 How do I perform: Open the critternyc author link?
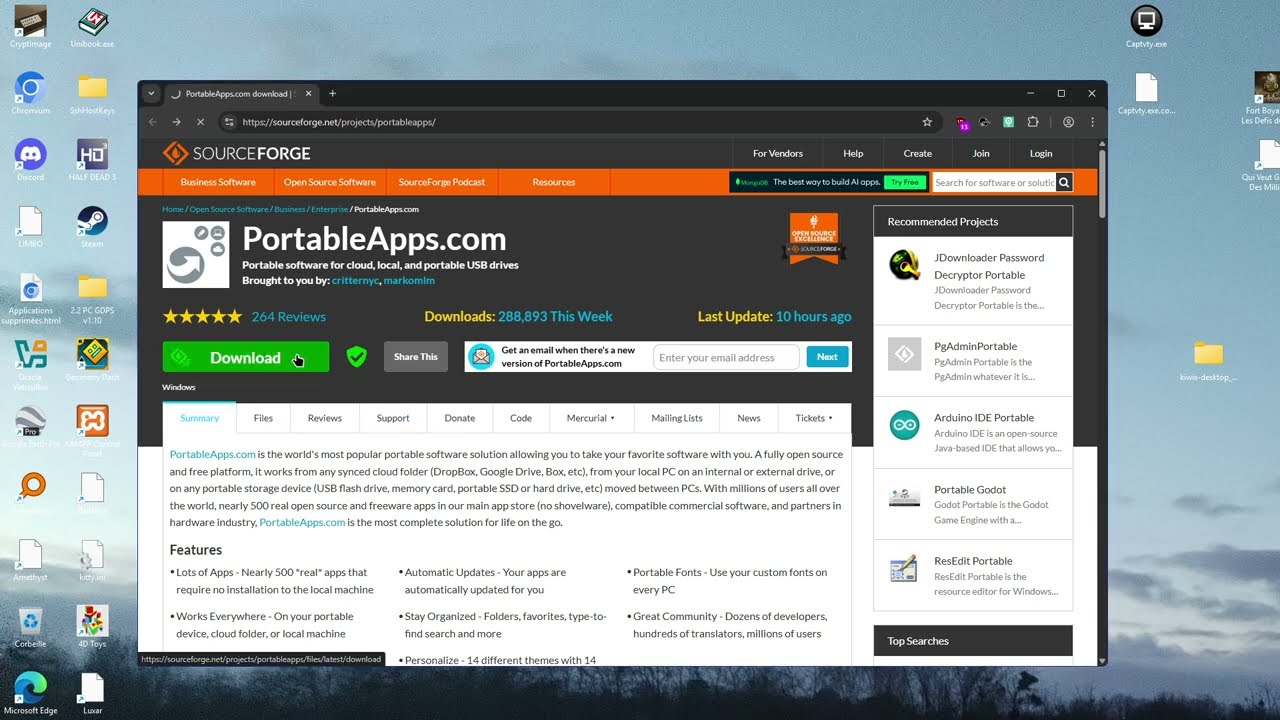point(355,281)
